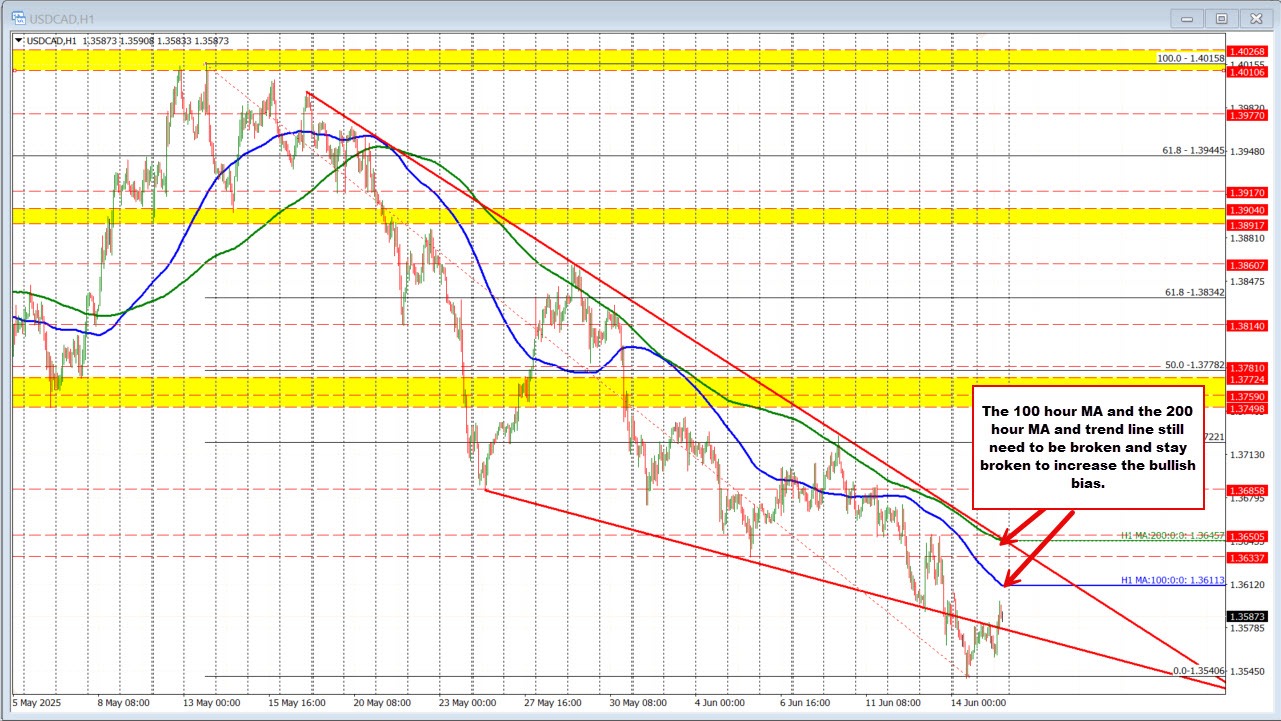The height and width of the screenshot is (721, 1281).
Task: Open the quick OHLC data dropdown arrow
Action: (17, 39)
